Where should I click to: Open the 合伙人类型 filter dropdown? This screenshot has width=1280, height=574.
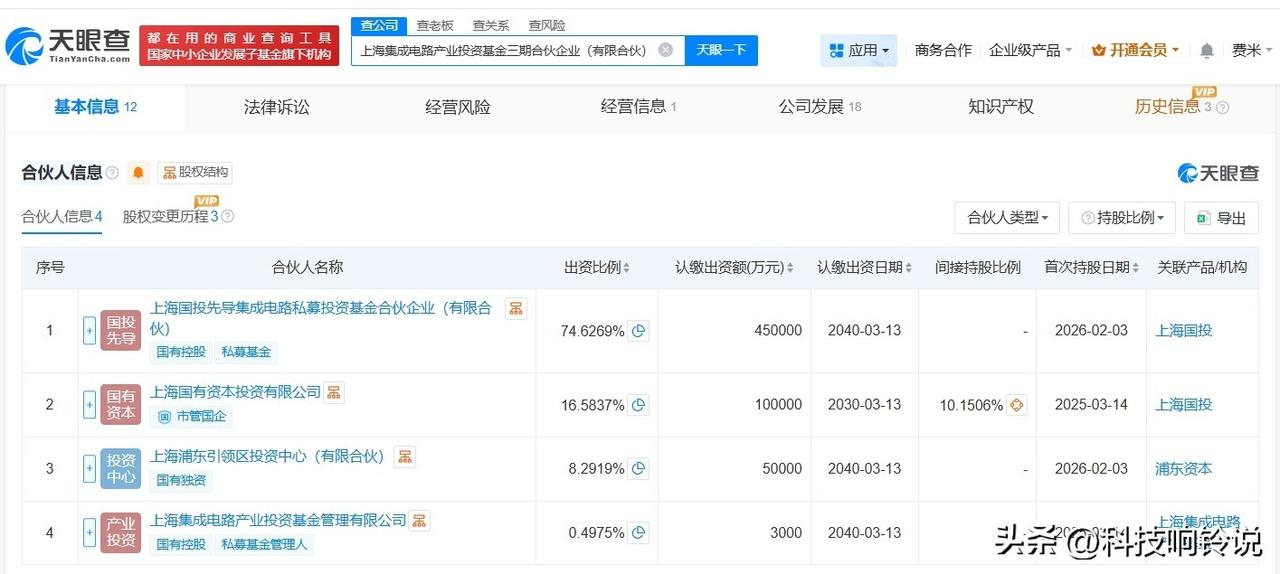click(x=1007, y=217)
